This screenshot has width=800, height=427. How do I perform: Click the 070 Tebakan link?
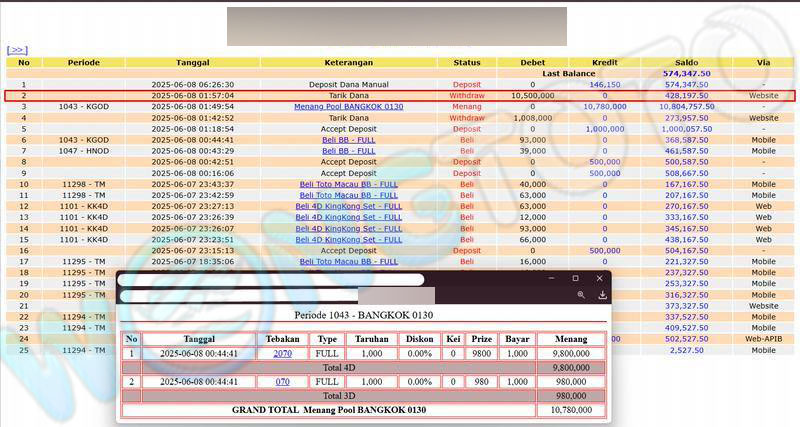282,382
